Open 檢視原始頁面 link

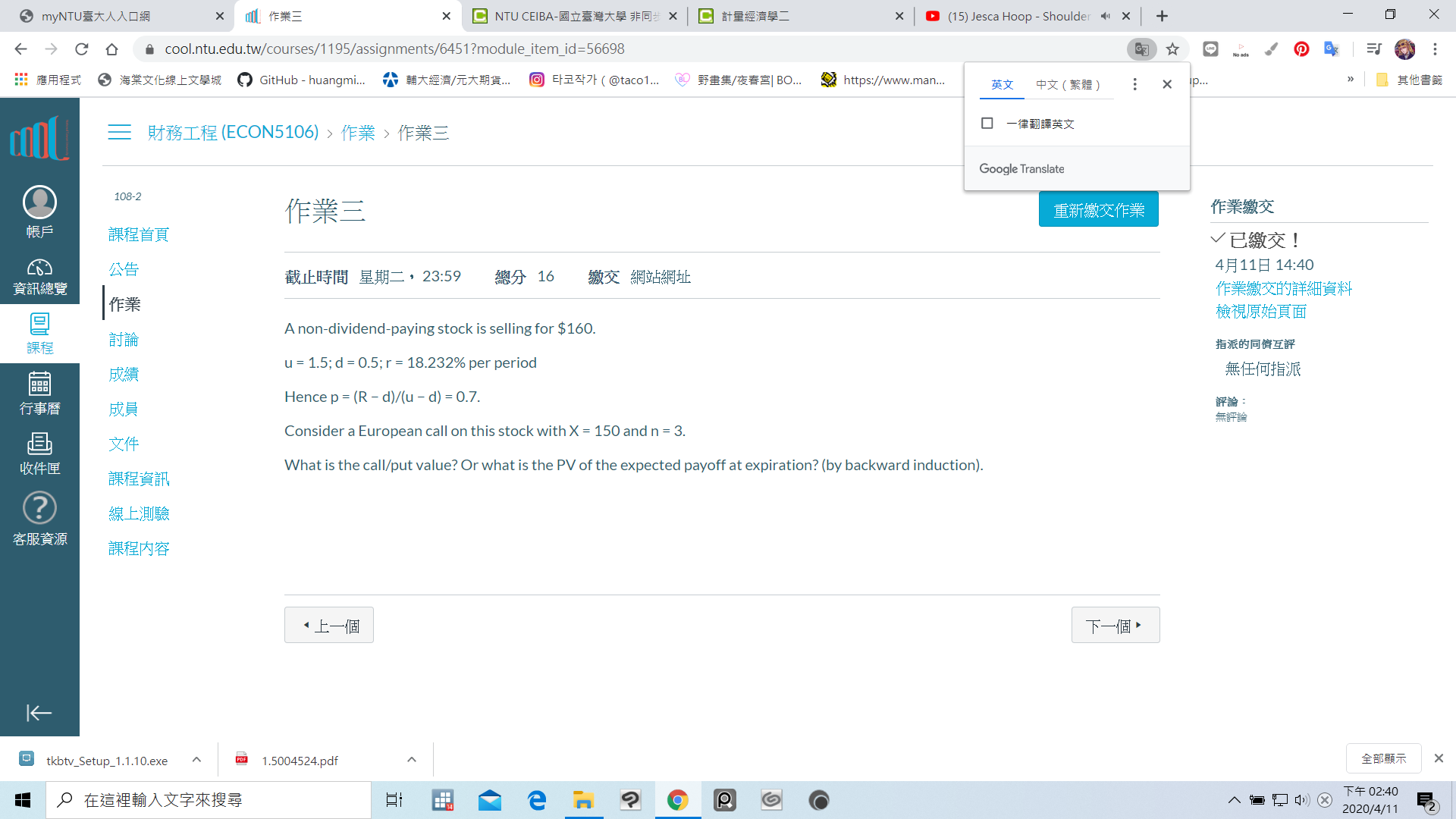click(1261, 311)
